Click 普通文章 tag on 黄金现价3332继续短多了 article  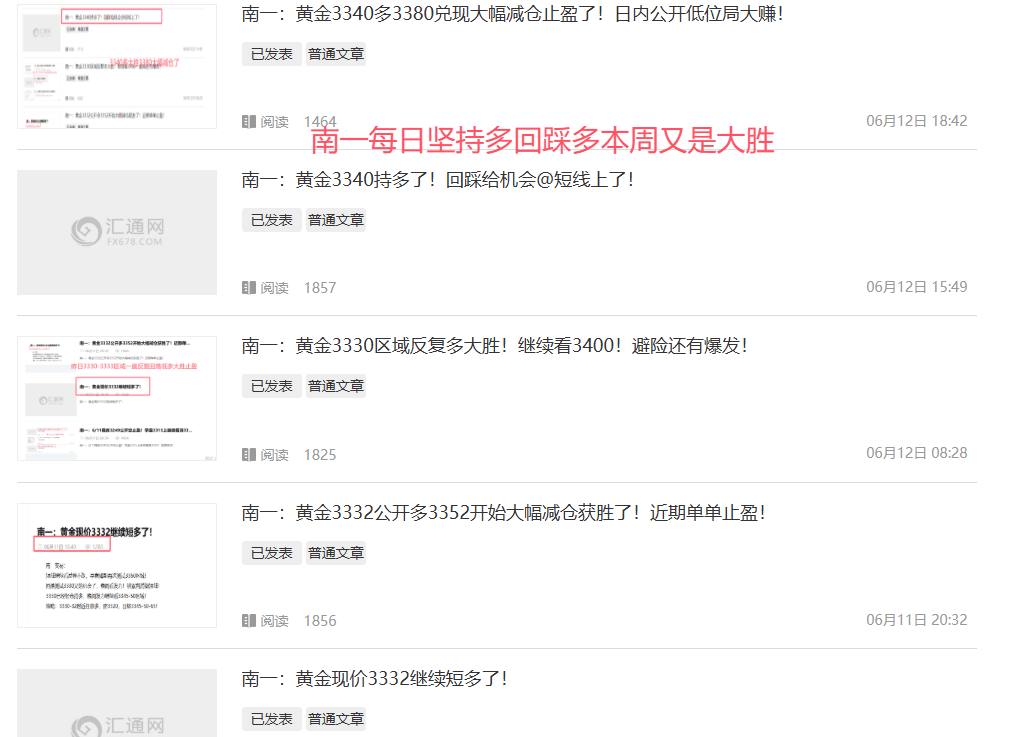point(336,719)
